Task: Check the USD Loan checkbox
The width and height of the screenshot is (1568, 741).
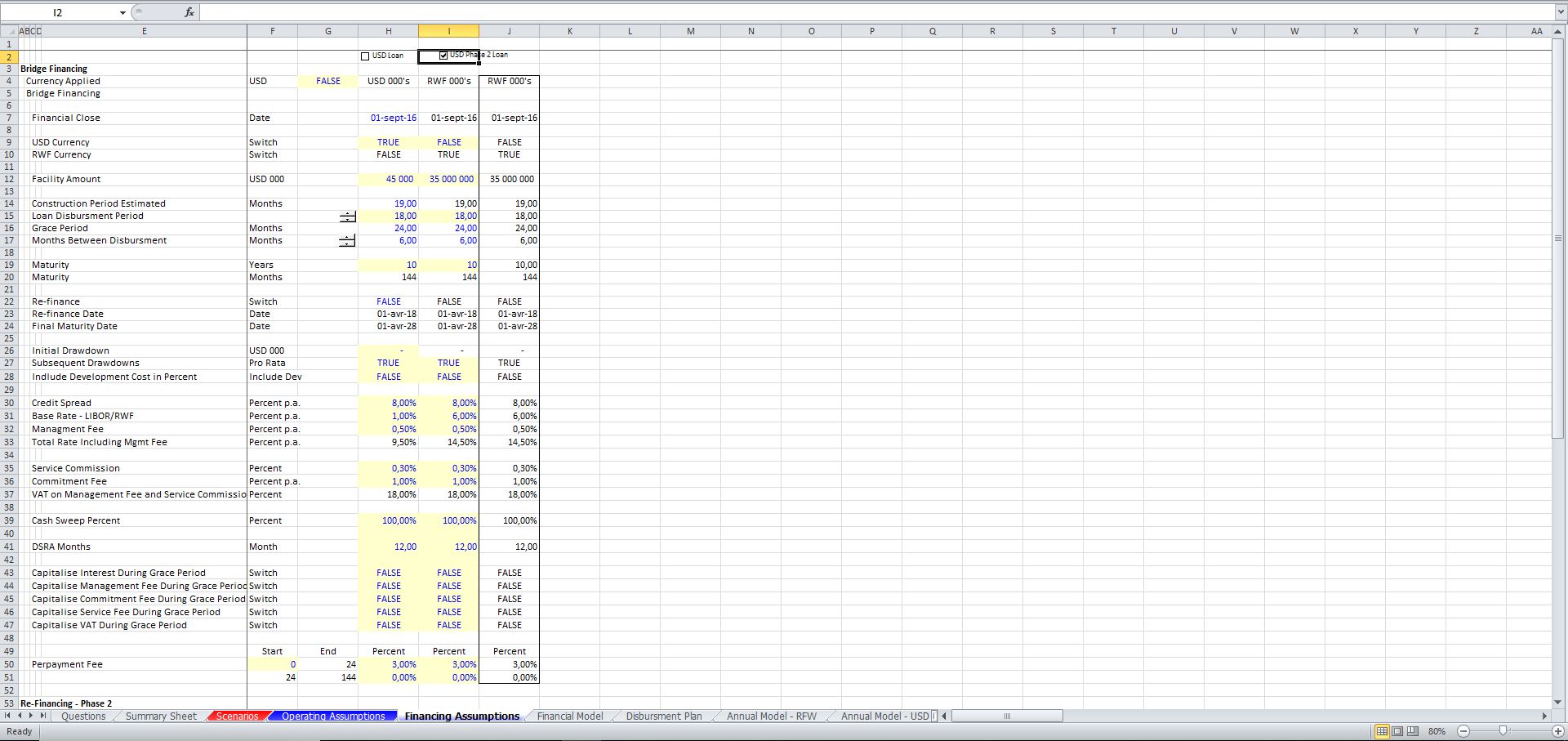Action: (x=364, y=56)
